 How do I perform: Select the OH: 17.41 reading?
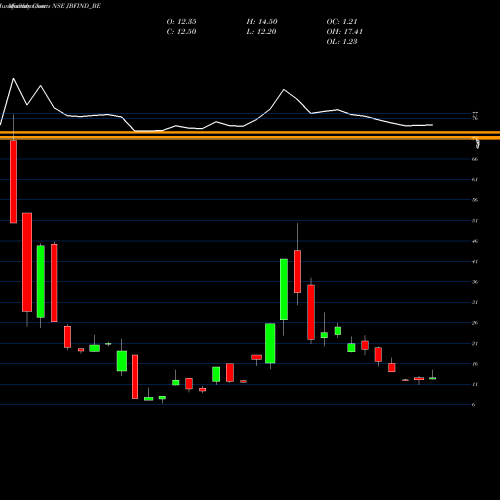(345, 32)
